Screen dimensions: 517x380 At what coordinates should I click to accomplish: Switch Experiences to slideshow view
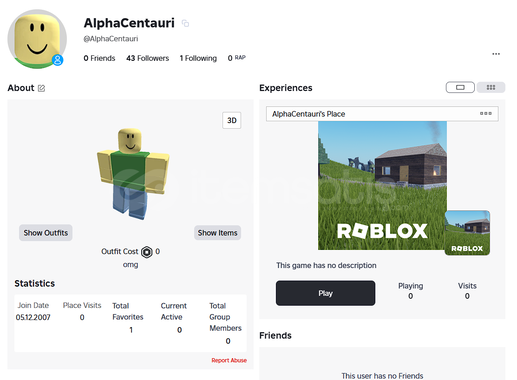[460, 87]
